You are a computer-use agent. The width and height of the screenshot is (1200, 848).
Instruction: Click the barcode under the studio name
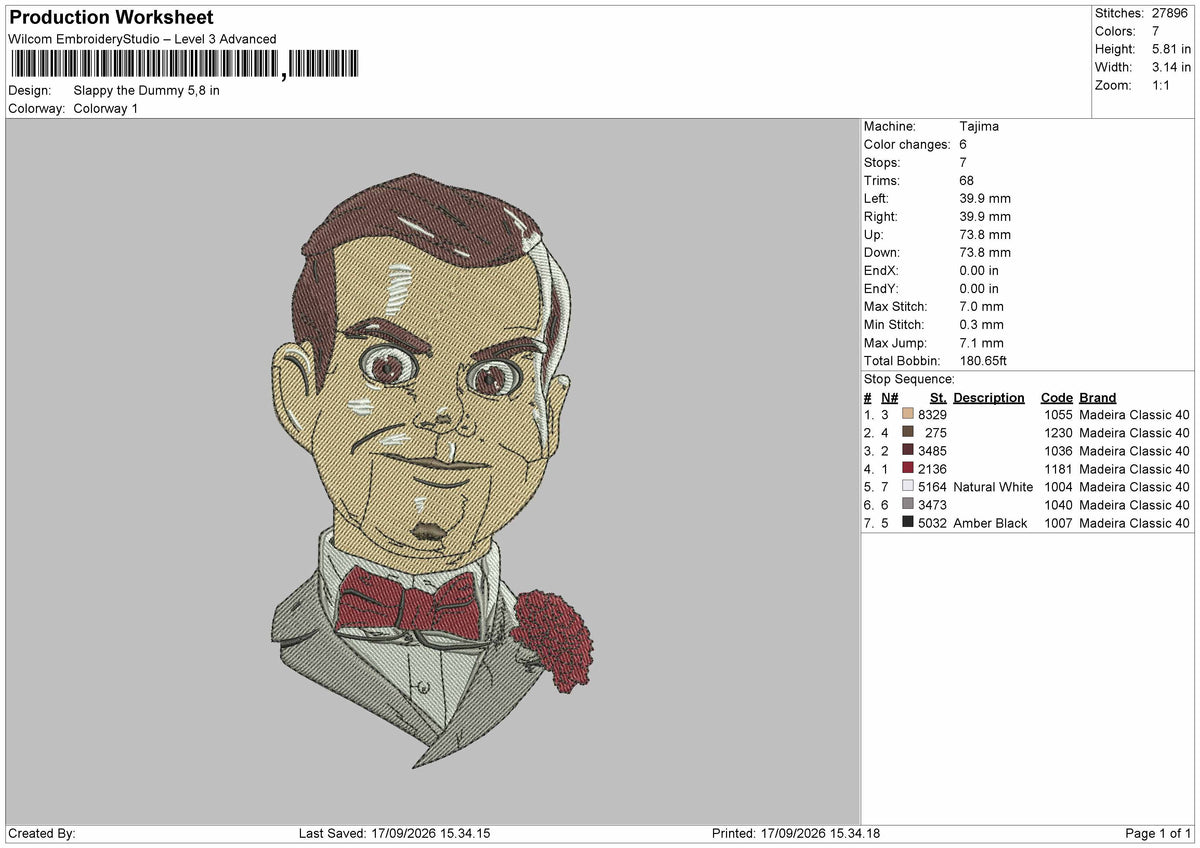(184, 65)
